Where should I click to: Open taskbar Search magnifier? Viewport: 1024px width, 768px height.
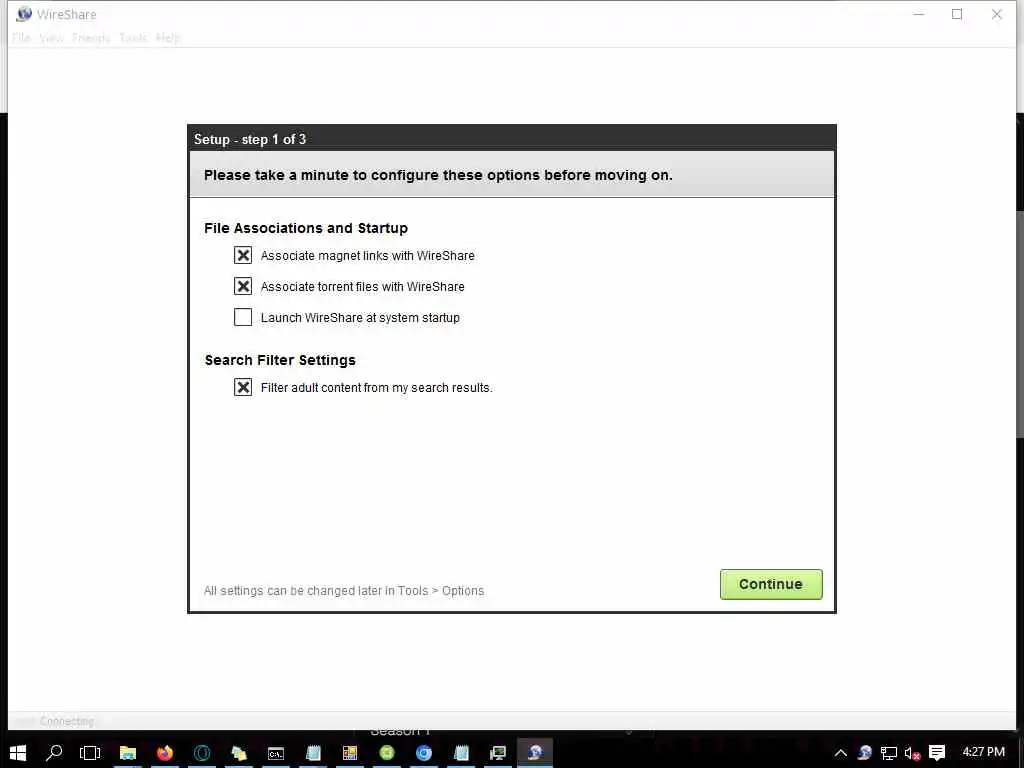[x=54, y=753]
